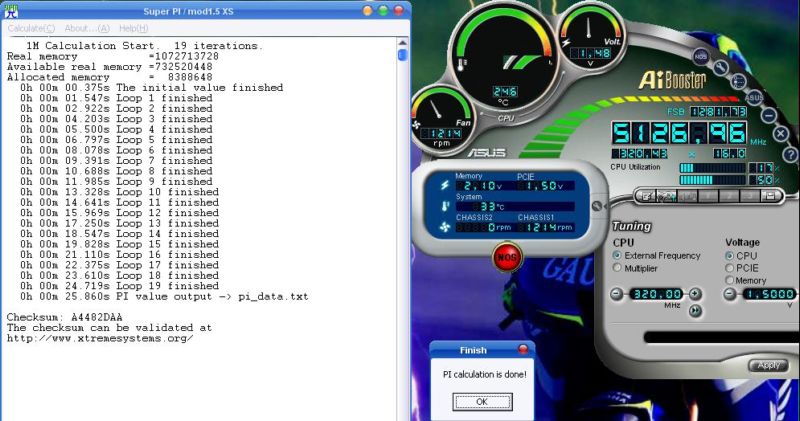
Task: Click the FSB 1281.73 readout
Action: 718,111
